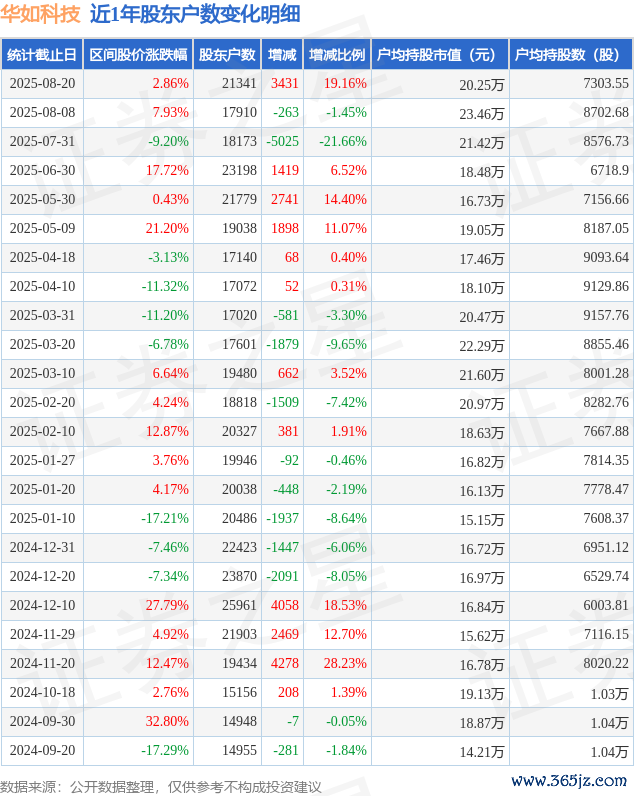Select the 增减比例 column header
This screenshot has width=634, height=796.
[x=337, y=54]
